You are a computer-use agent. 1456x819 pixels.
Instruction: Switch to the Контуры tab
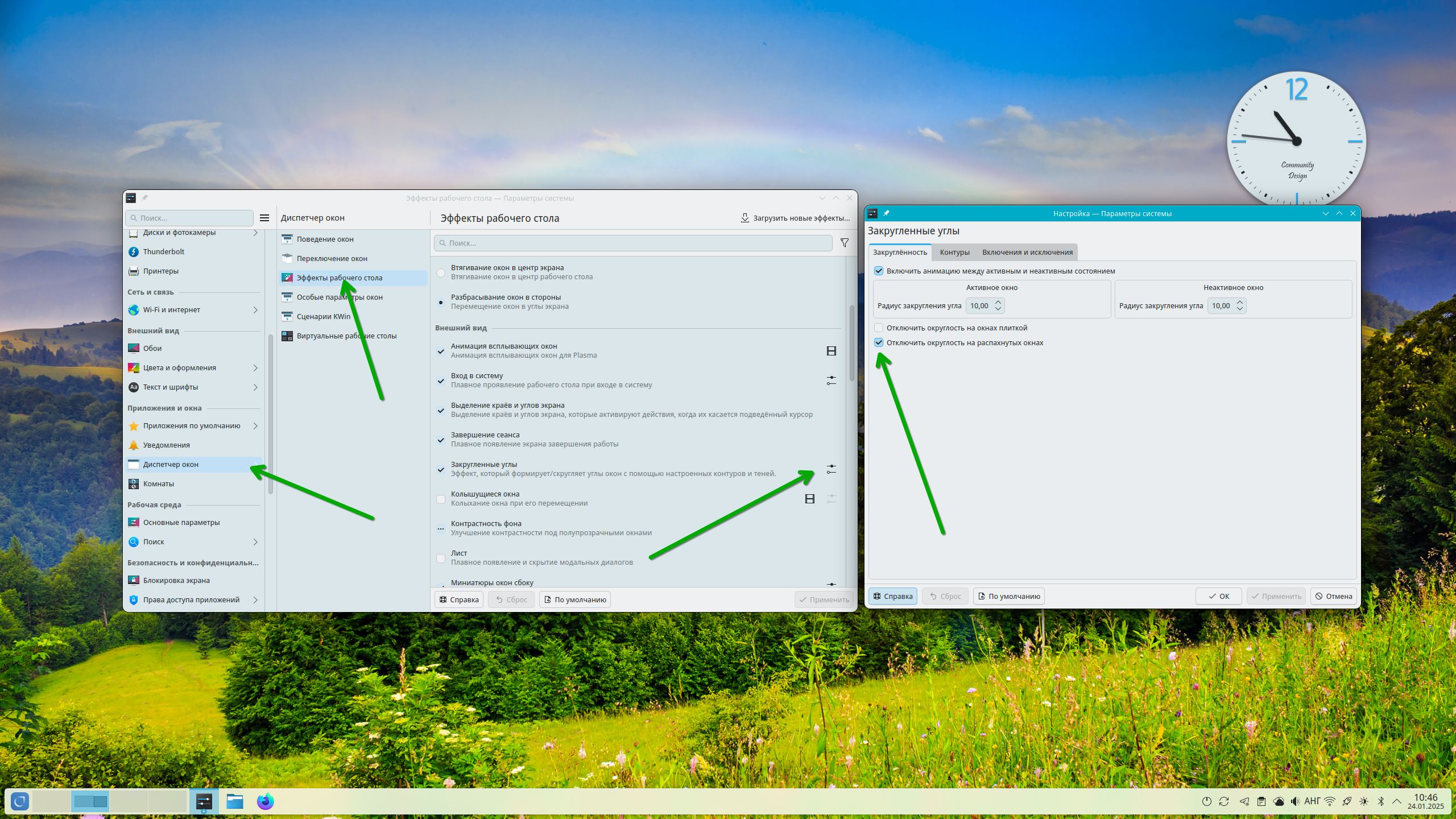pyautogui.click(x=954, y=252)
